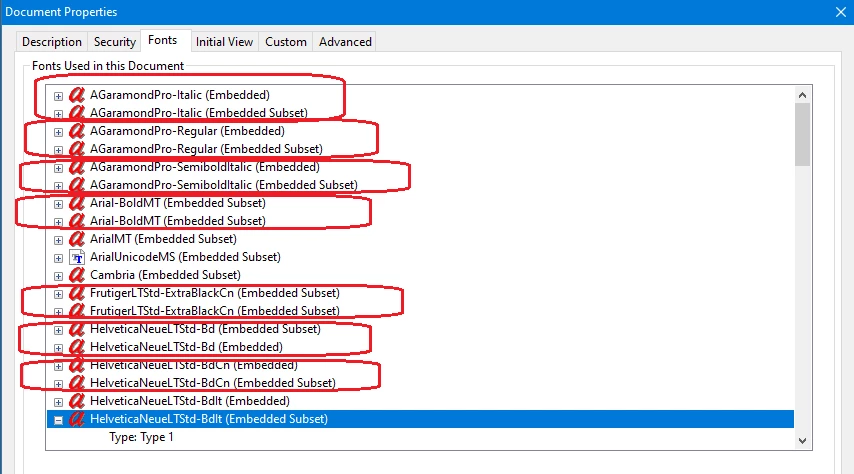This screenshot has width=854, height=474.
Task: Expand HelveticaNeueLTStd-BdCn (Embedded) details
Action: point(58,366)
